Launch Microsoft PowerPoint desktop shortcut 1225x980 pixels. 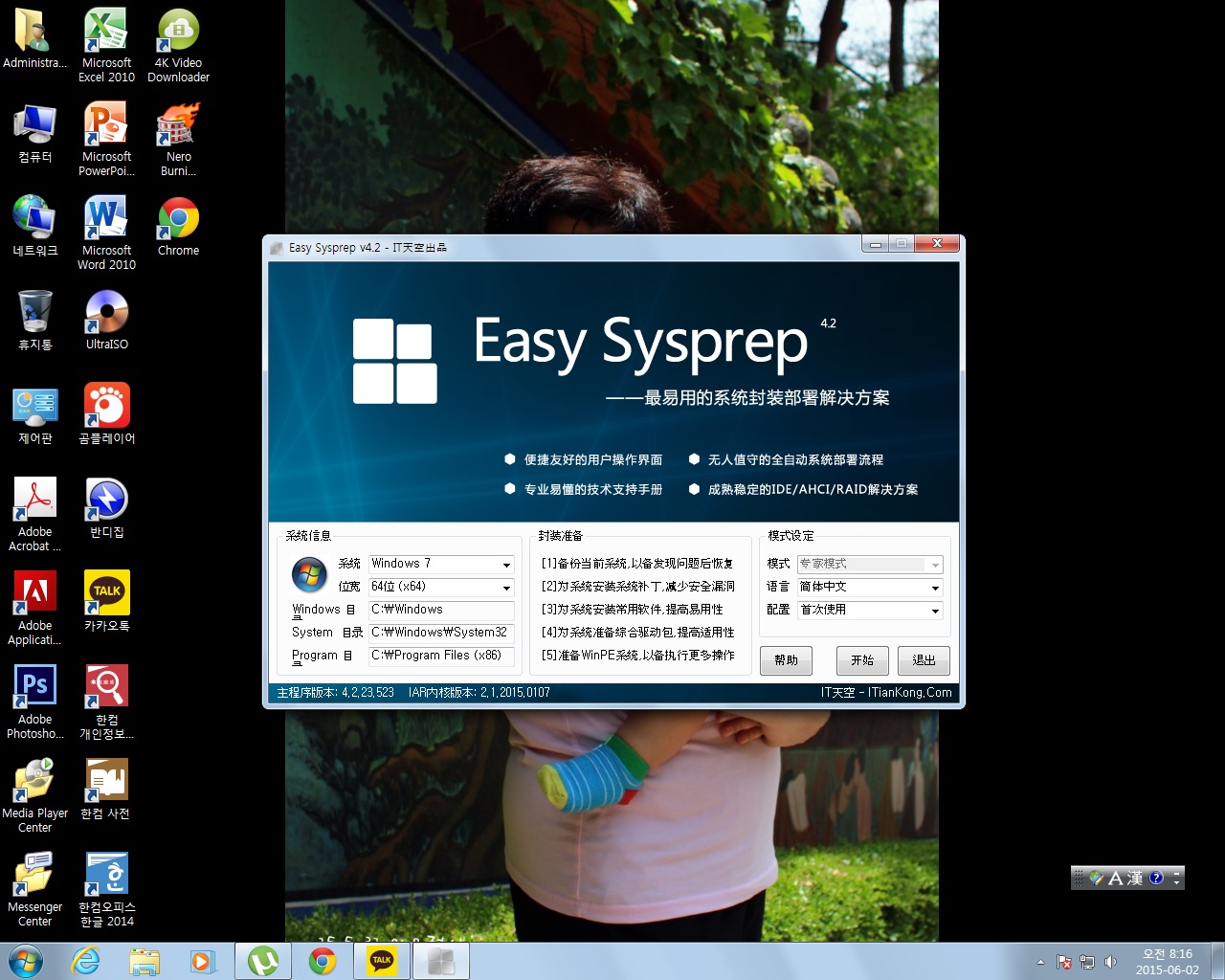point(106,139)
